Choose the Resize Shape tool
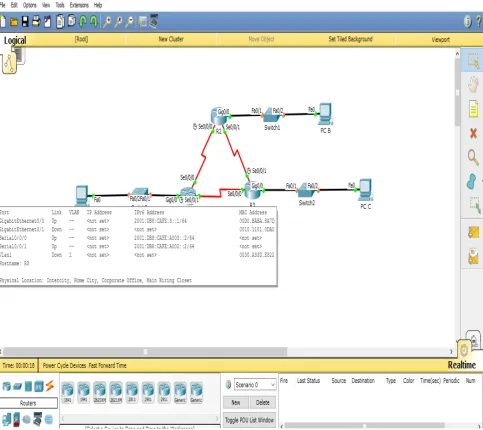Screen dimensions: 483x430 click(x=474, y=205)
